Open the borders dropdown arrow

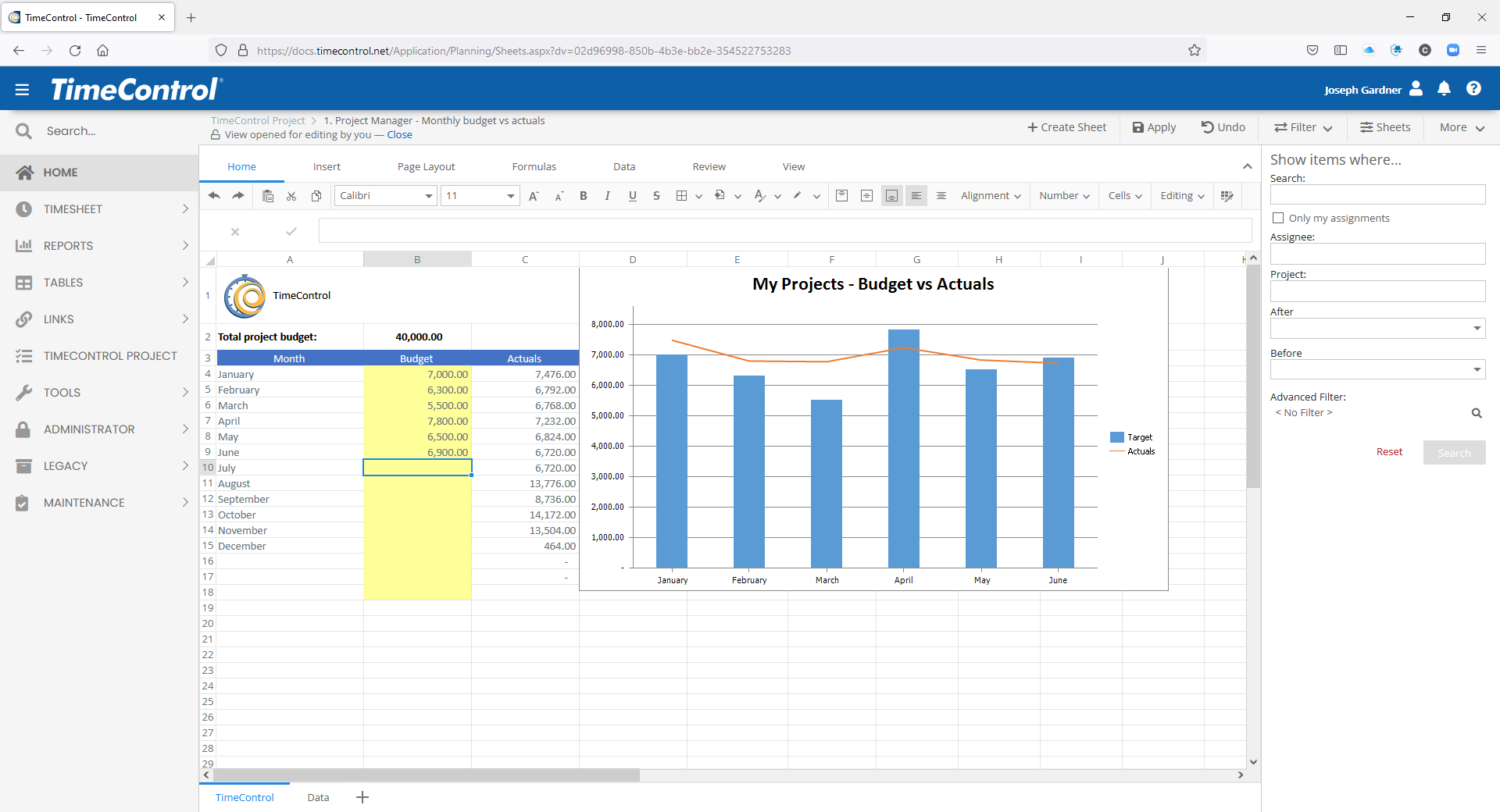point(698,197)
